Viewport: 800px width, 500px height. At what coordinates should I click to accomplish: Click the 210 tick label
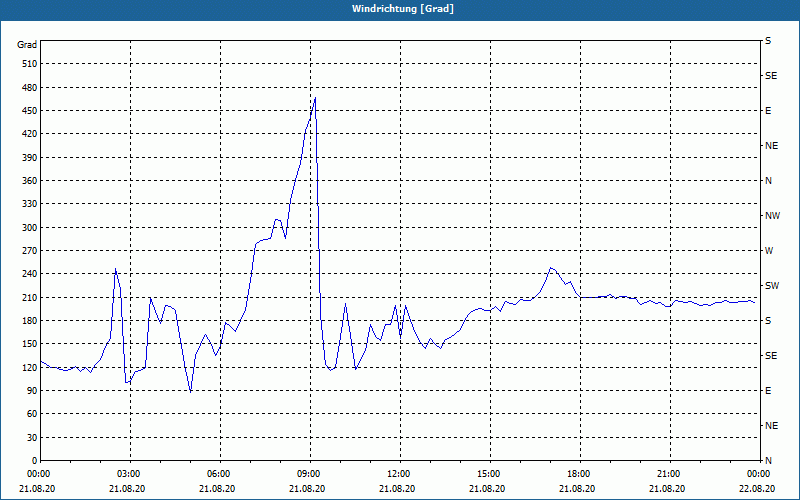point(30,297)
